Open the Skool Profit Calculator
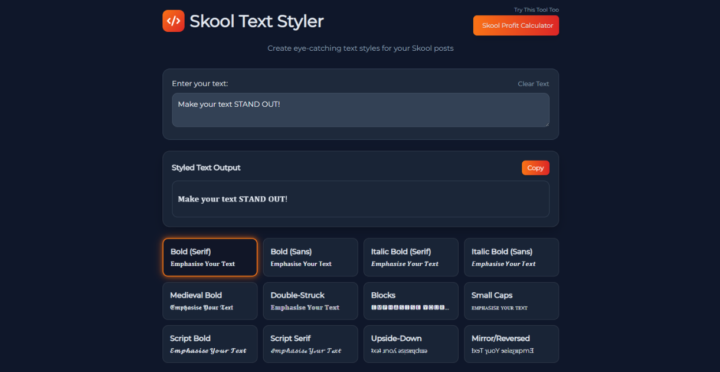 [516, 26]
